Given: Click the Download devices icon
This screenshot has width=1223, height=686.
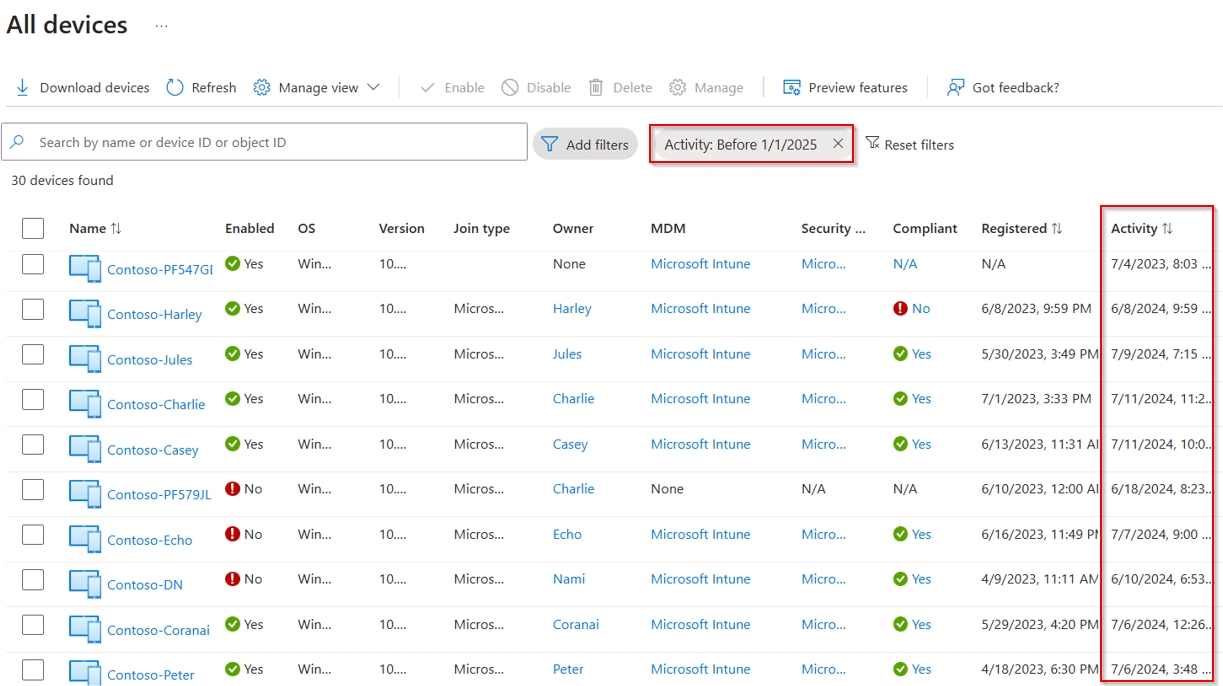Looking at the screenshot, I should [x=21, y=87].
